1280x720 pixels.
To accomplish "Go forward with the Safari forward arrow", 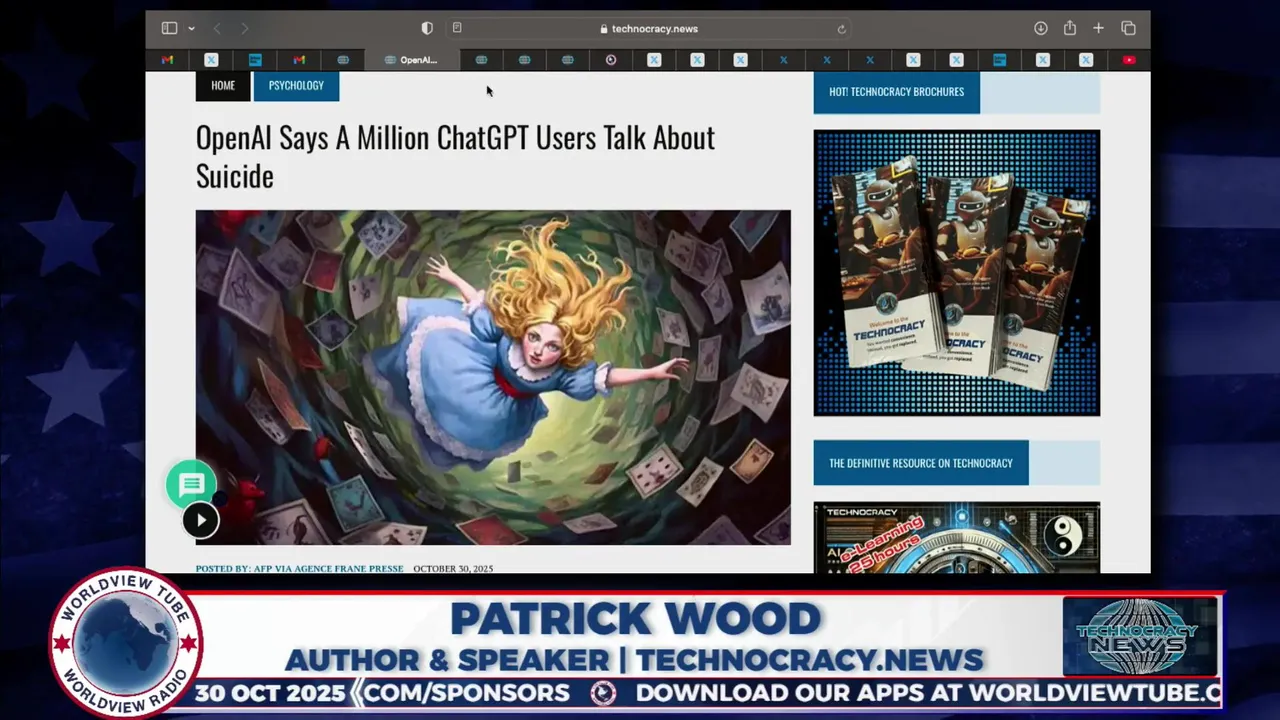I will [245, 29].
